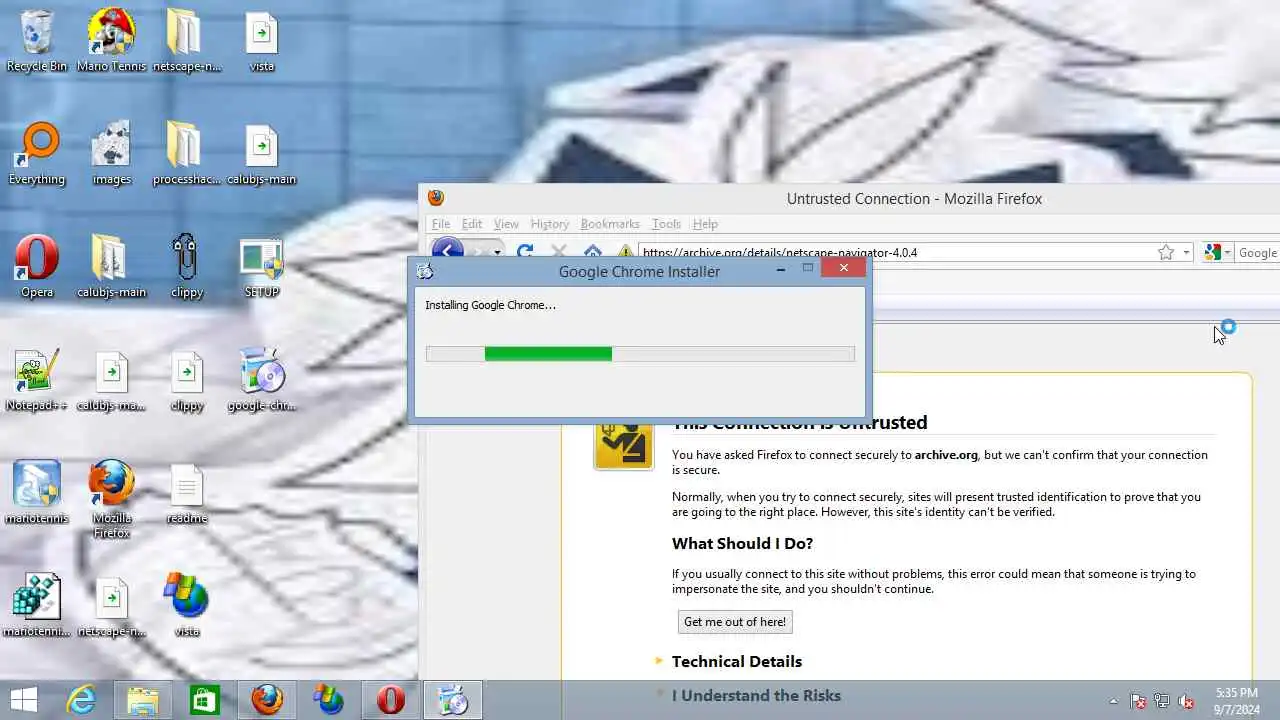Select the clippy paperclip icon

(x=187, y=266)
